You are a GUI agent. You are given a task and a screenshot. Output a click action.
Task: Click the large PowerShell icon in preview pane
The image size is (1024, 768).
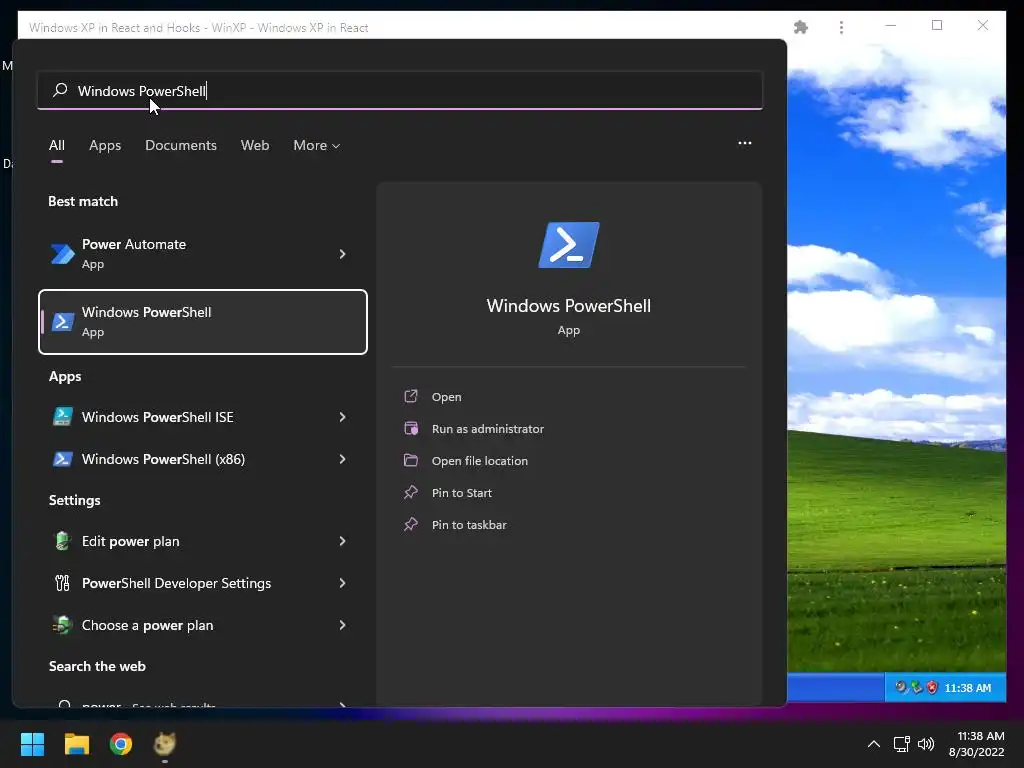tap(569, 245)
